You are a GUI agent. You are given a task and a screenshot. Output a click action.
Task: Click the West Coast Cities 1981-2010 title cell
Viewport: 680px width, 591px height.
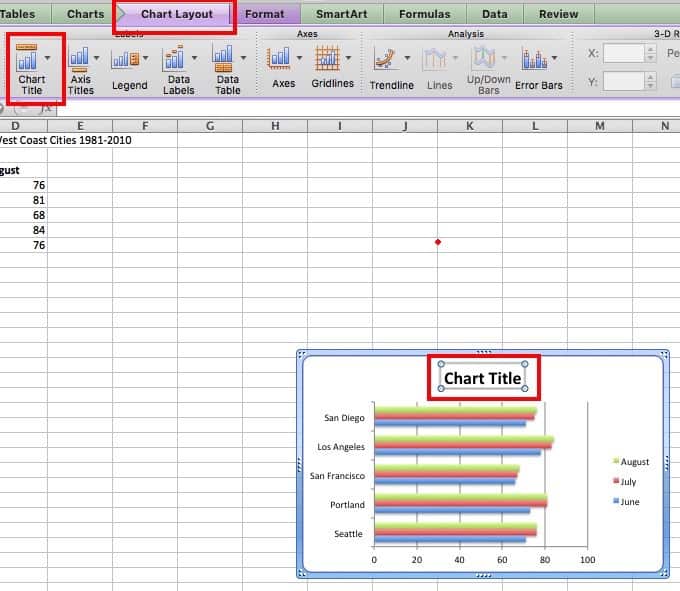pos(65,140)
